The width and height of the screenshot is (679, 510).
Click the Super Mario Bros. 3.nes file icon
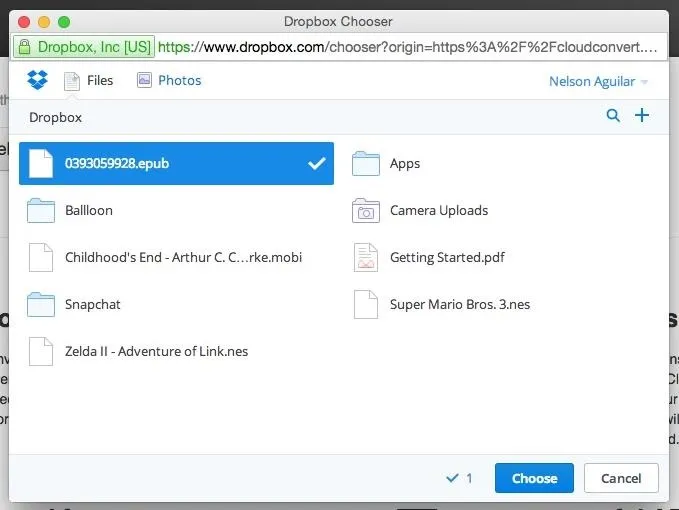pyautogui.click(x=366, y=304)
